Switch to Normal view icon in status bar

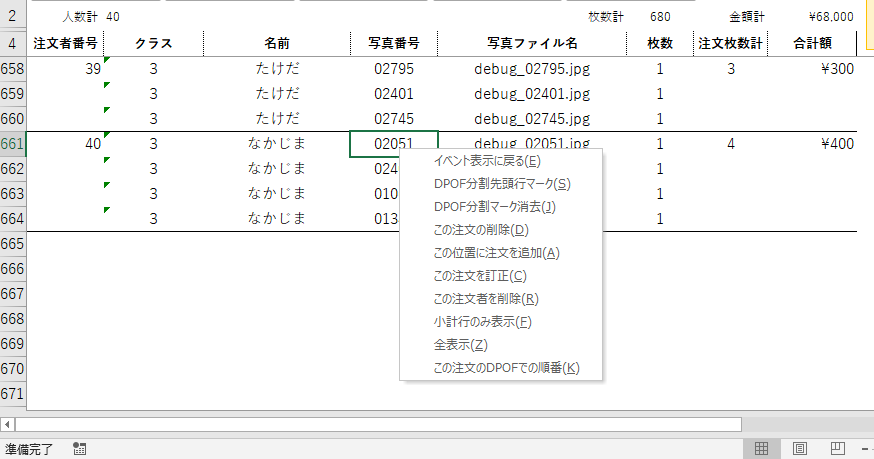pos(761,448)
